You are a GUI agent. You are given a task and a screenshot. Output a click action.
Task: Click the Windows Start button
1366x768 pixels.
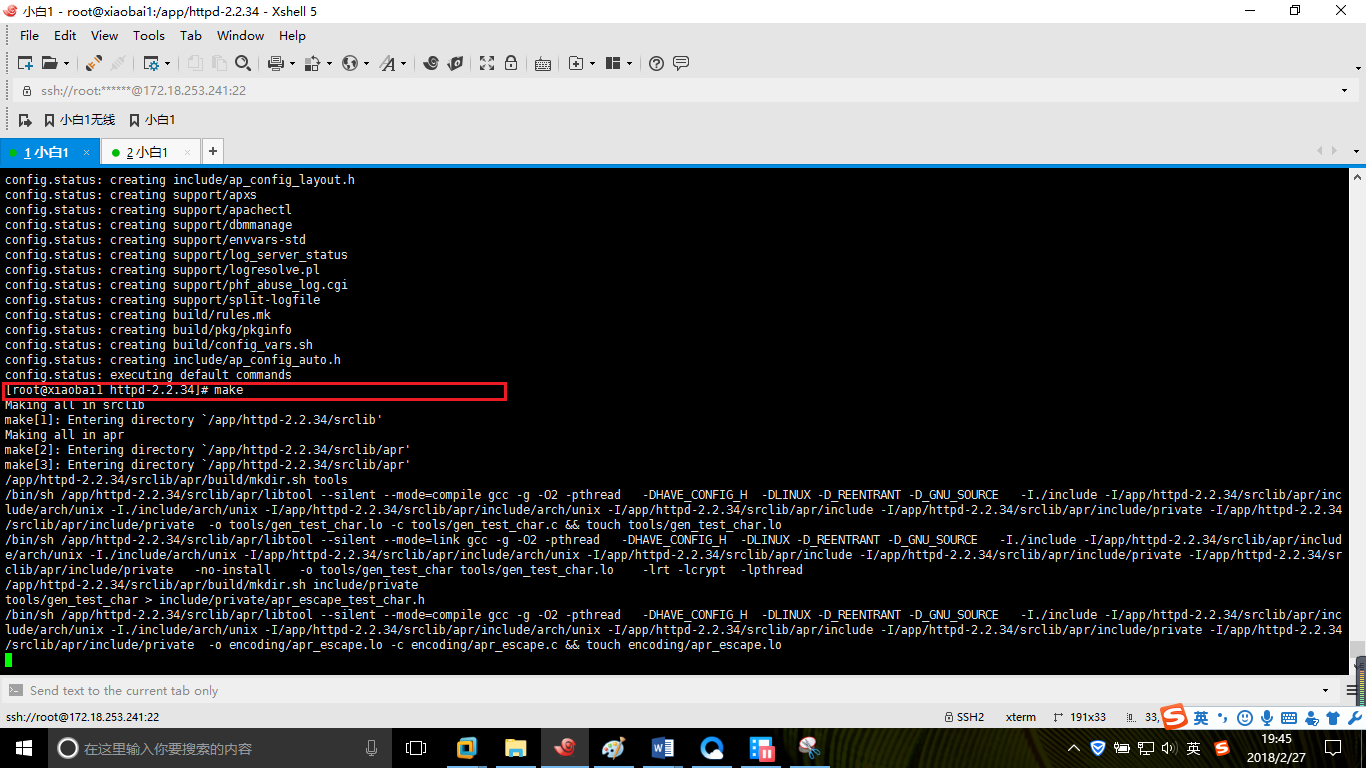24,748
